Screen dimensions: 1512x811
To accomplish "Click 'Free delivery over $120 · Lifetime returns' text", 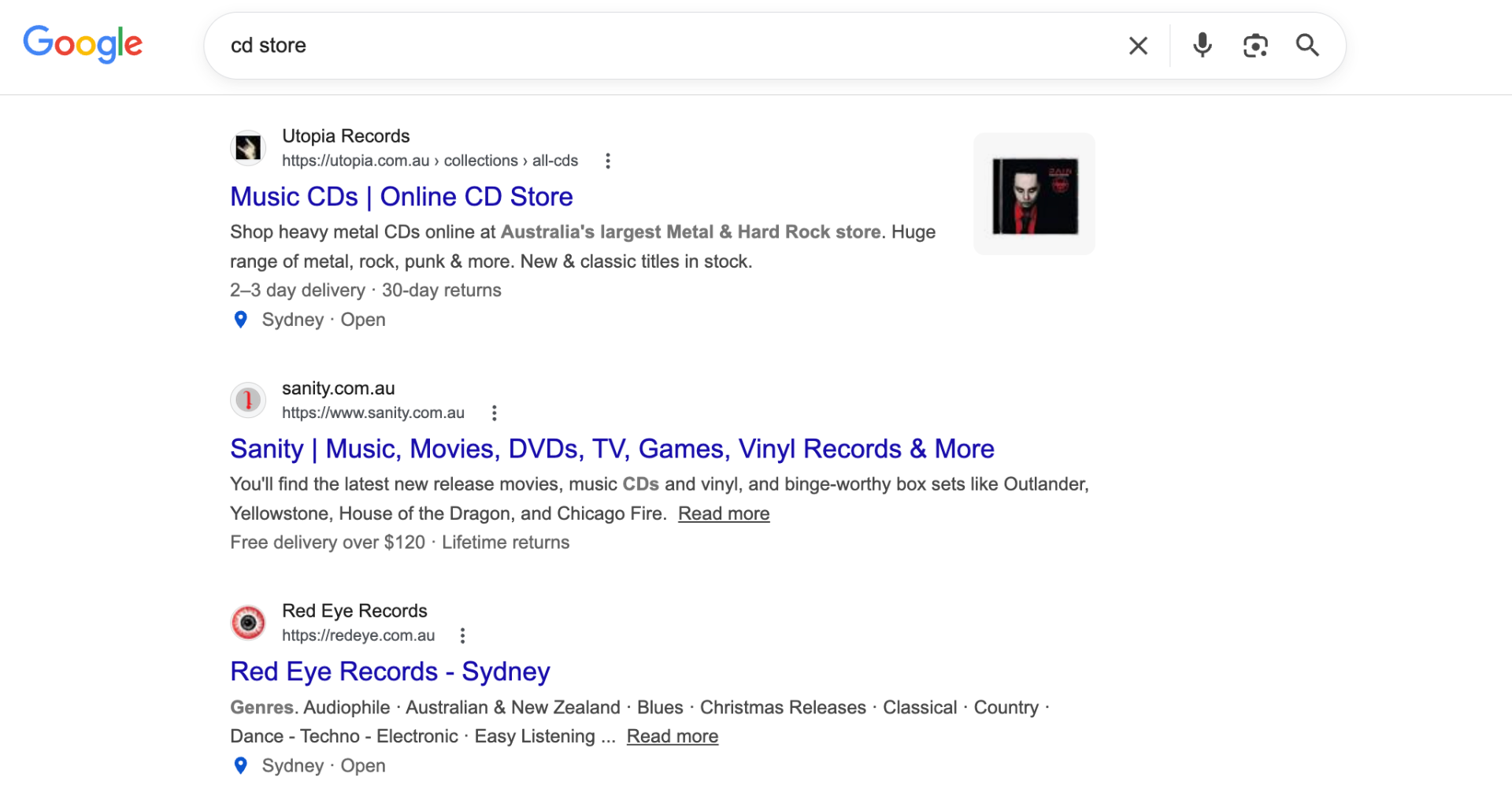I will 399,543.
